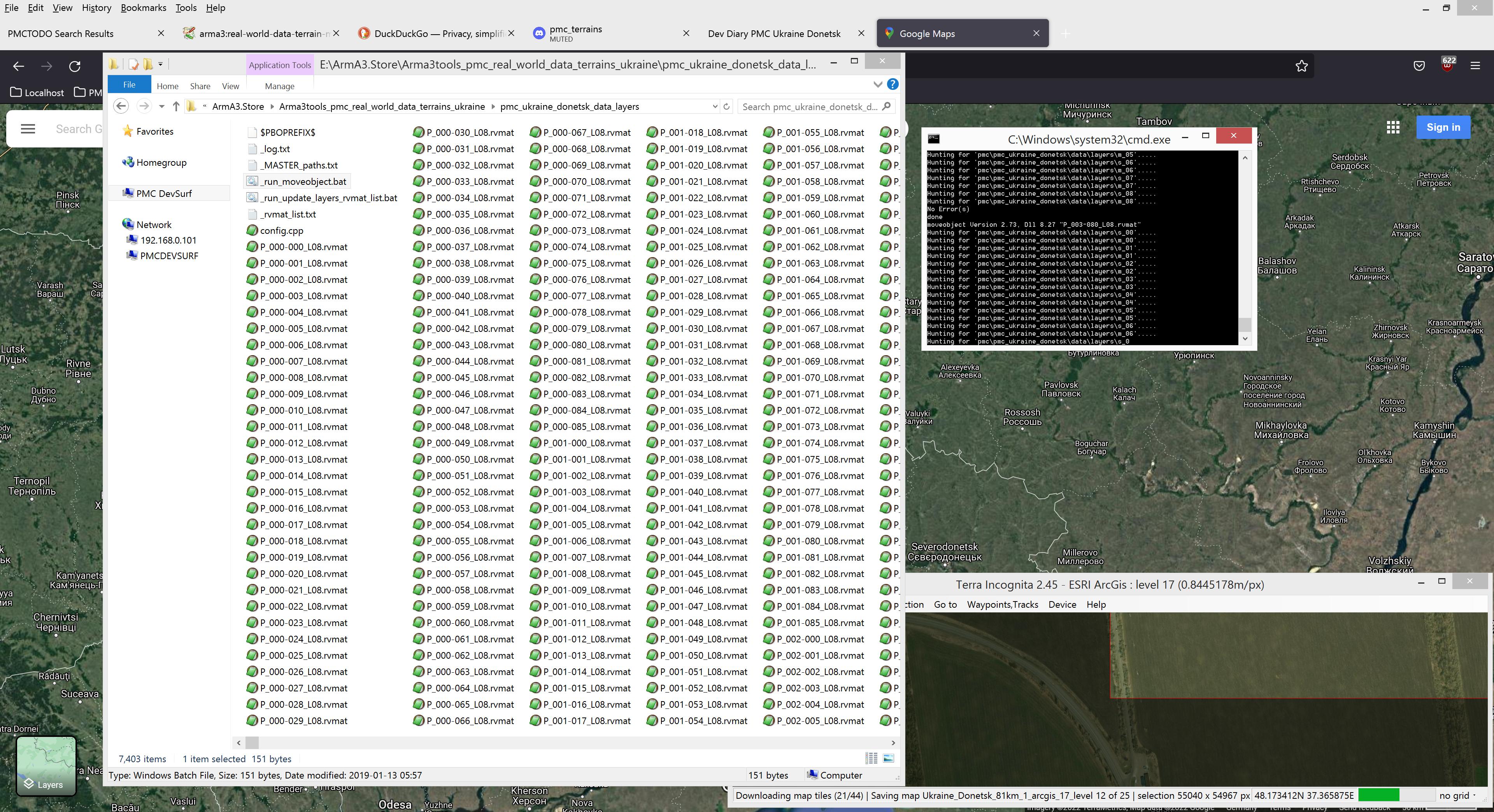Click Arma3tools_pmc_real_world_data_terrains_ukraine breadcrumb
This screenshot has width=1494, height=812.
(382, 106)
